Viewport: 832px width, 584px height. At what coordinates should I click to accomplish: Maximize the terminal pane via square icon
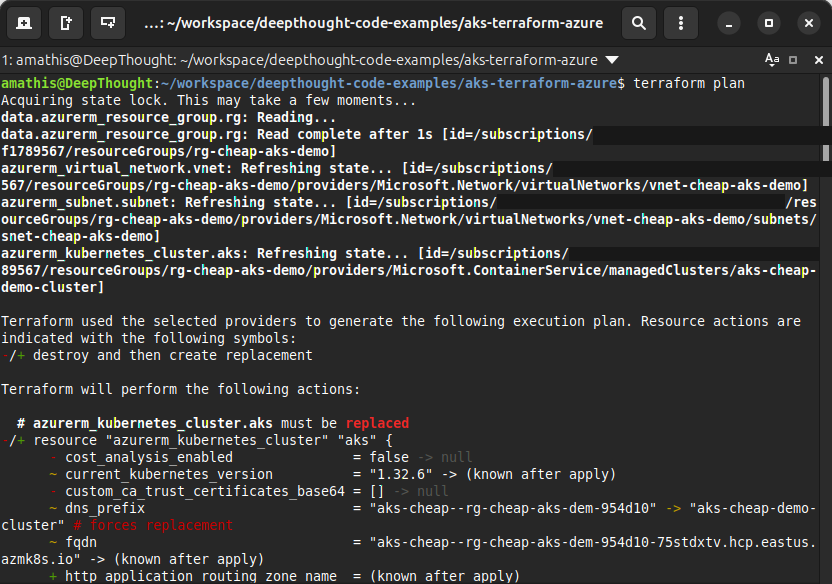click(x=793, y=60)
